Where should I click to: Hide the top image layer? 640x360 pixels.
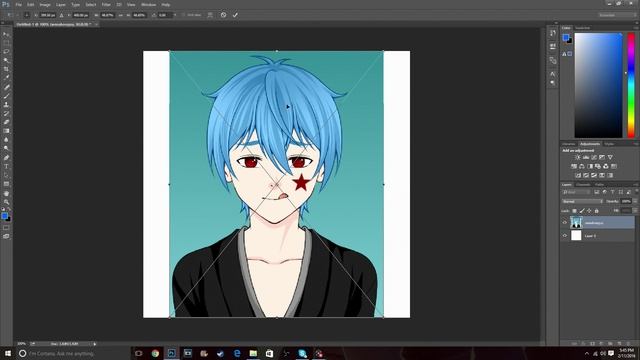coord(565,222)
